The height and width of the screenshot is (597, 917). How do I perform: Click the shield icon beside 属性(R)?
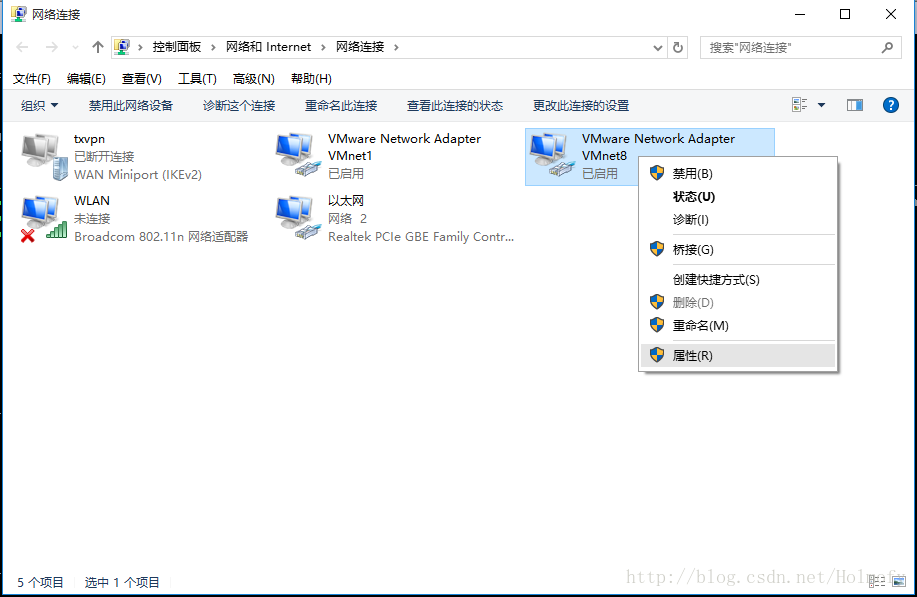coord(657,354)
